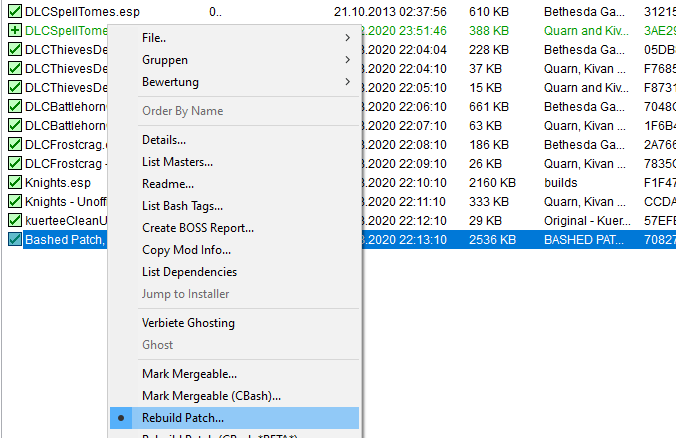Select the Knights.esp row size cell 2160 KB
This screenshot has height=438, width=676.
pos(491,183)
